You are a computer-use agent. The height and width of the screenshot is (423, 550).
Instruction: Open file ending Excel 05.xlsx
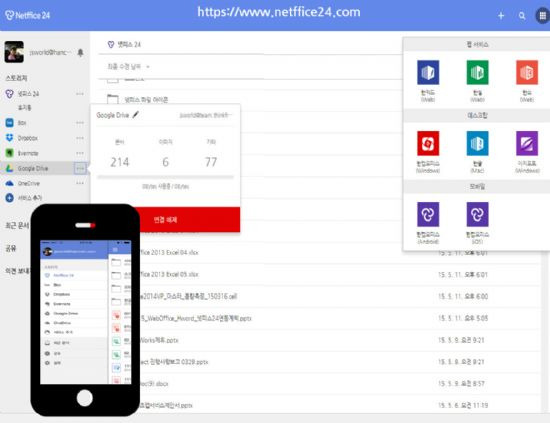[x=169, y=274]
